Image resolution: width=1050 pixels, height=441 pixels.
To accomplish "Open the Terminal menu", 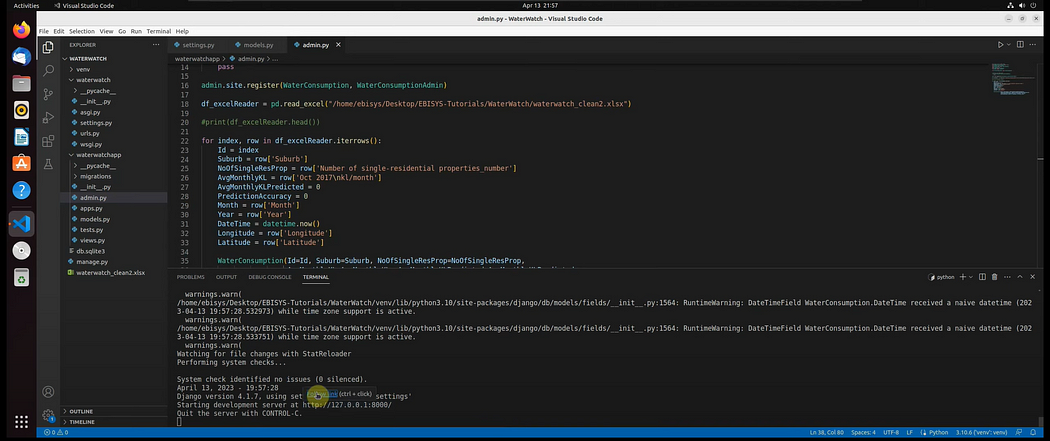I will point(159,31).
